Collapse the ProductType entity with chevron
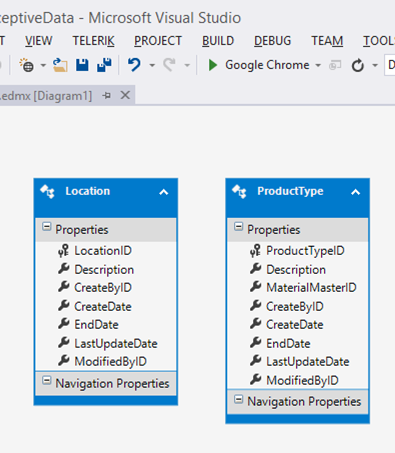This screenshot has height=453, width=395. pyautogui.click(x=356, y=192)
